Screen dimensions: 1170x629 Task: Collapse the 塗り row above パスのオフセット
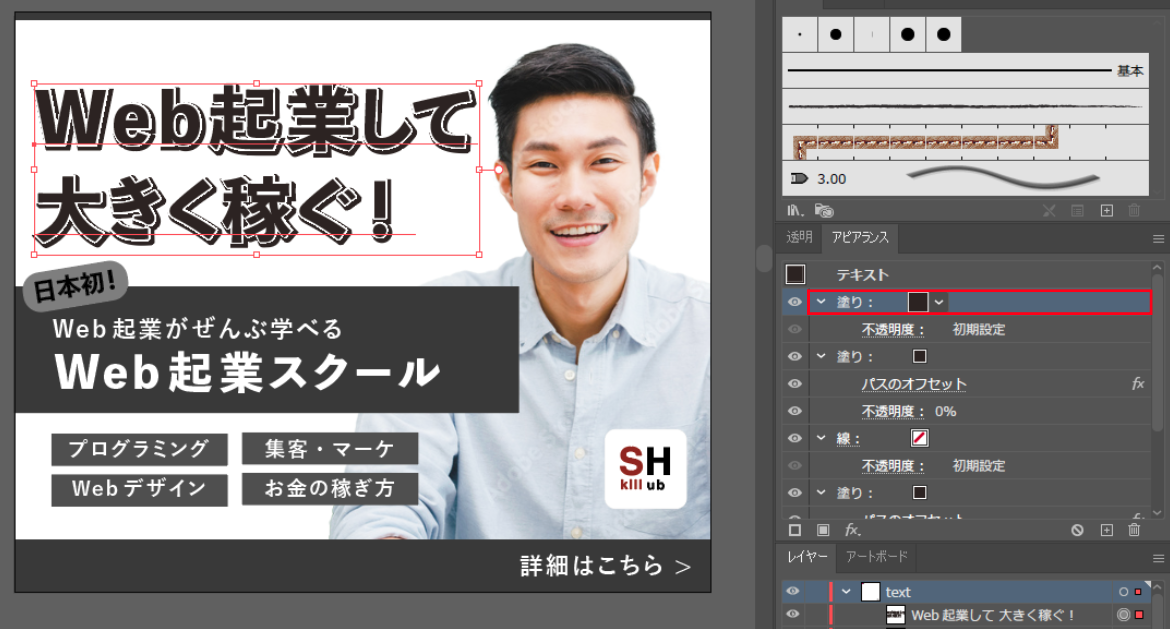point(822,356)
